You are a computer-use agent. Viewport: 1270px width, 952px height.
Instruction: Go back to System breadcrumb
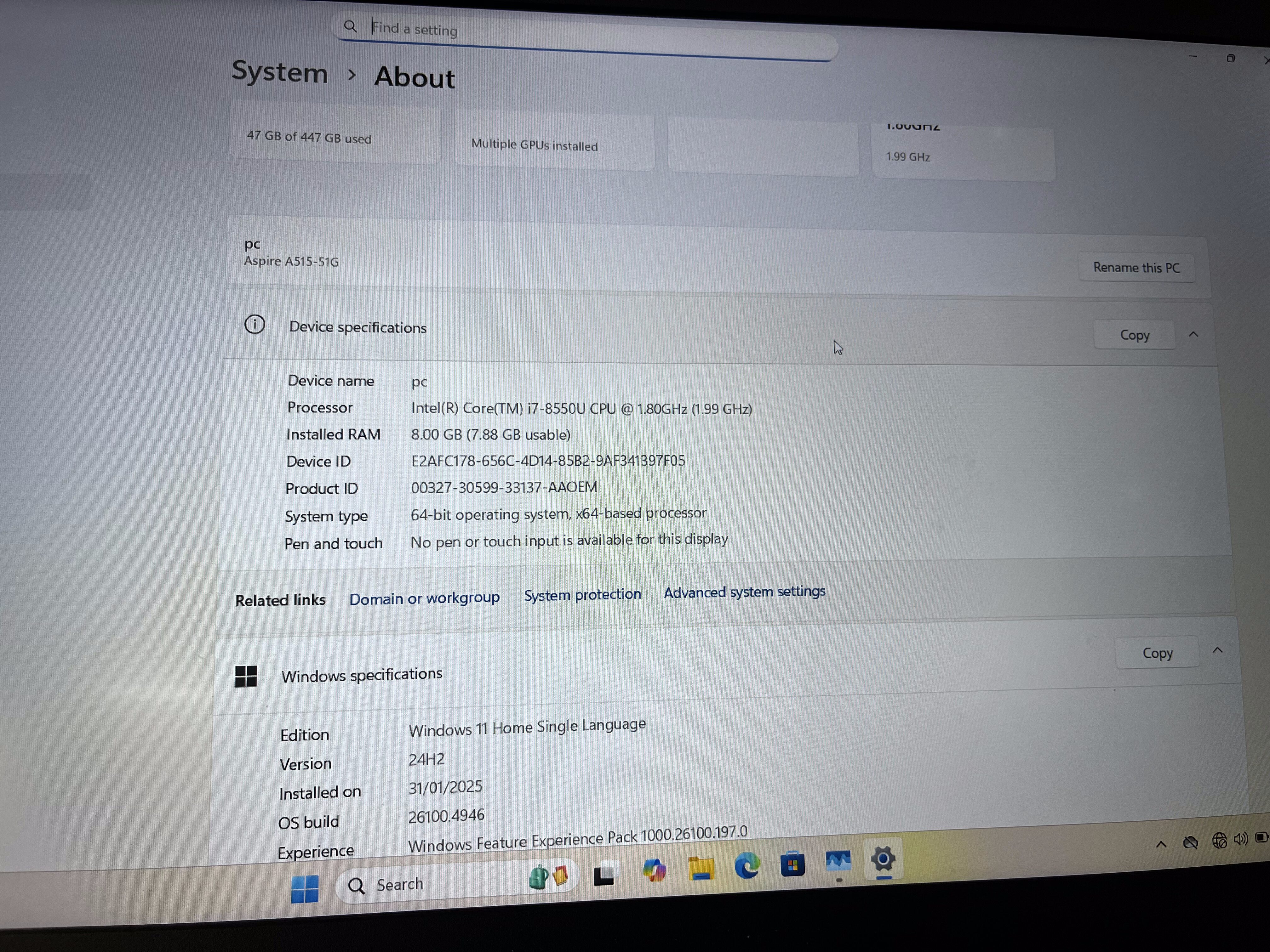pyautogui.click(x=280, y=72)
